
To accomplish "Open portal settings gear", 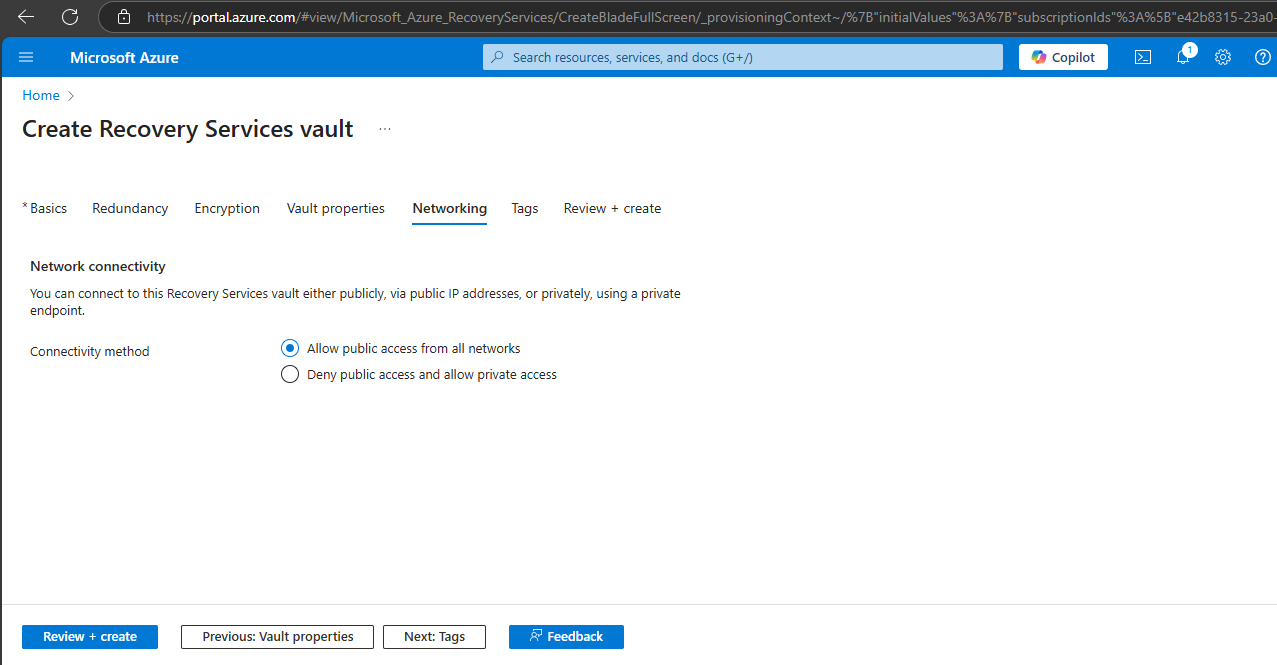I will tap(1223, 57).
